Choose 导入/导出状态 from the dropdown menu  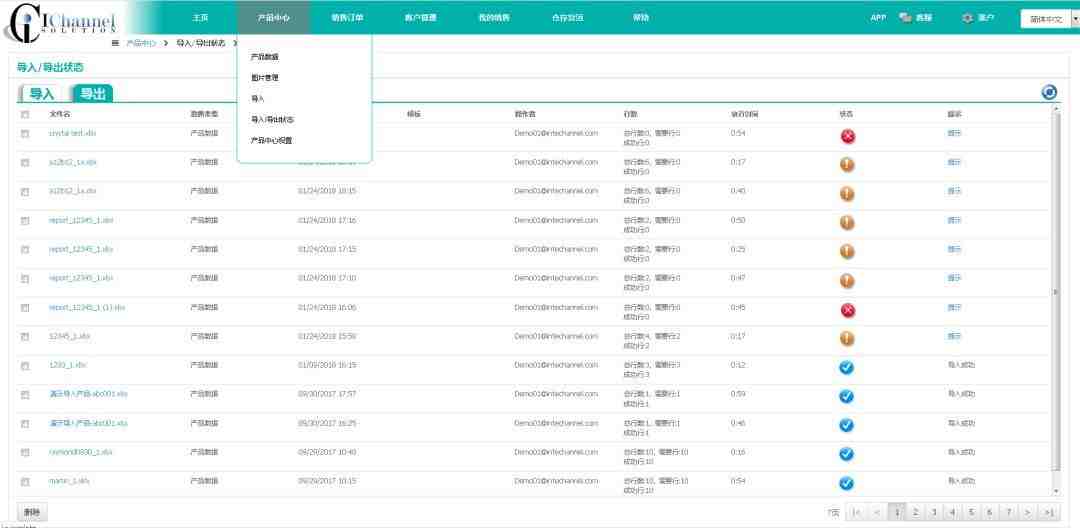[272, 119]
